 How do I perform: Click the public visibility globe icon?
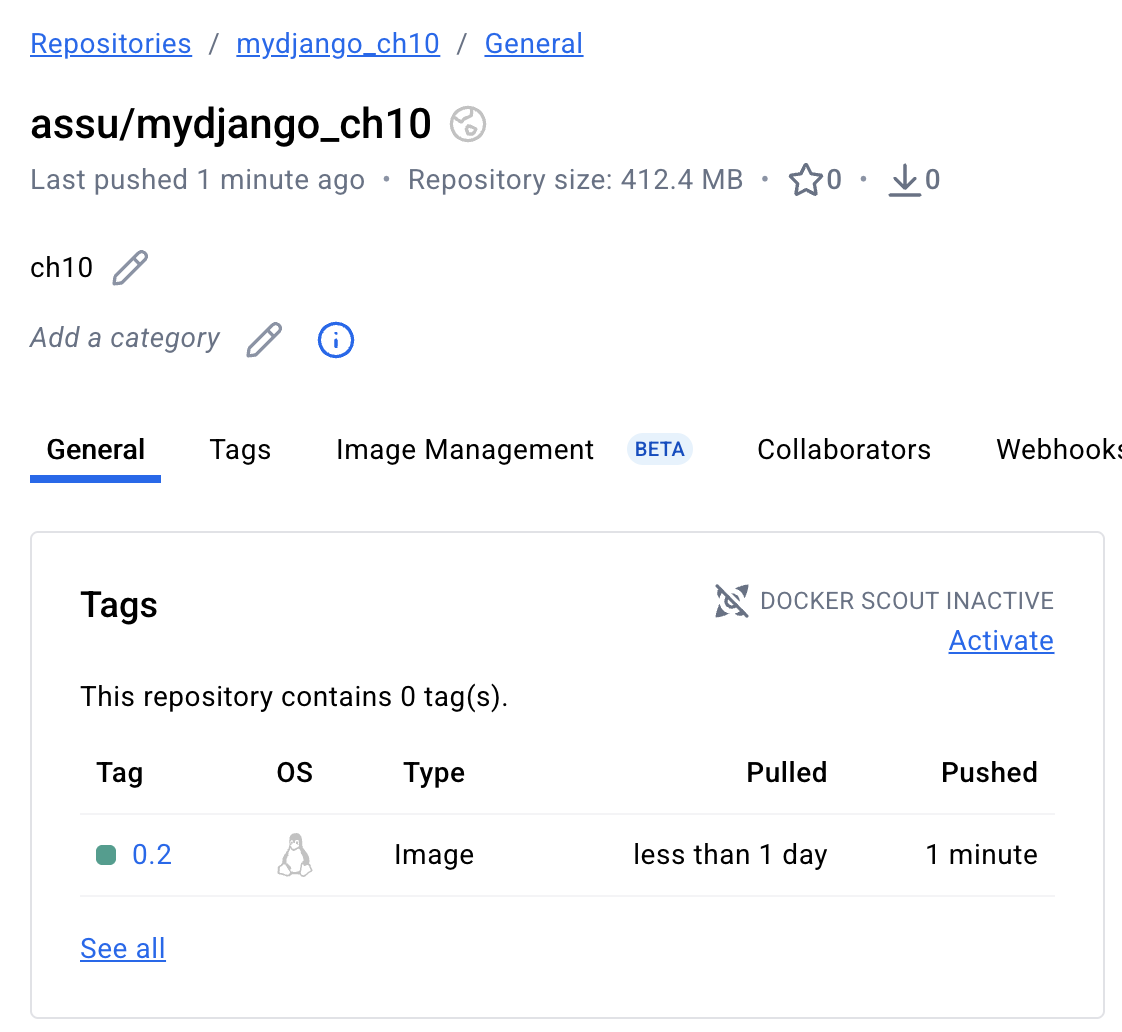pyautogui.click(x=468, y=125)
